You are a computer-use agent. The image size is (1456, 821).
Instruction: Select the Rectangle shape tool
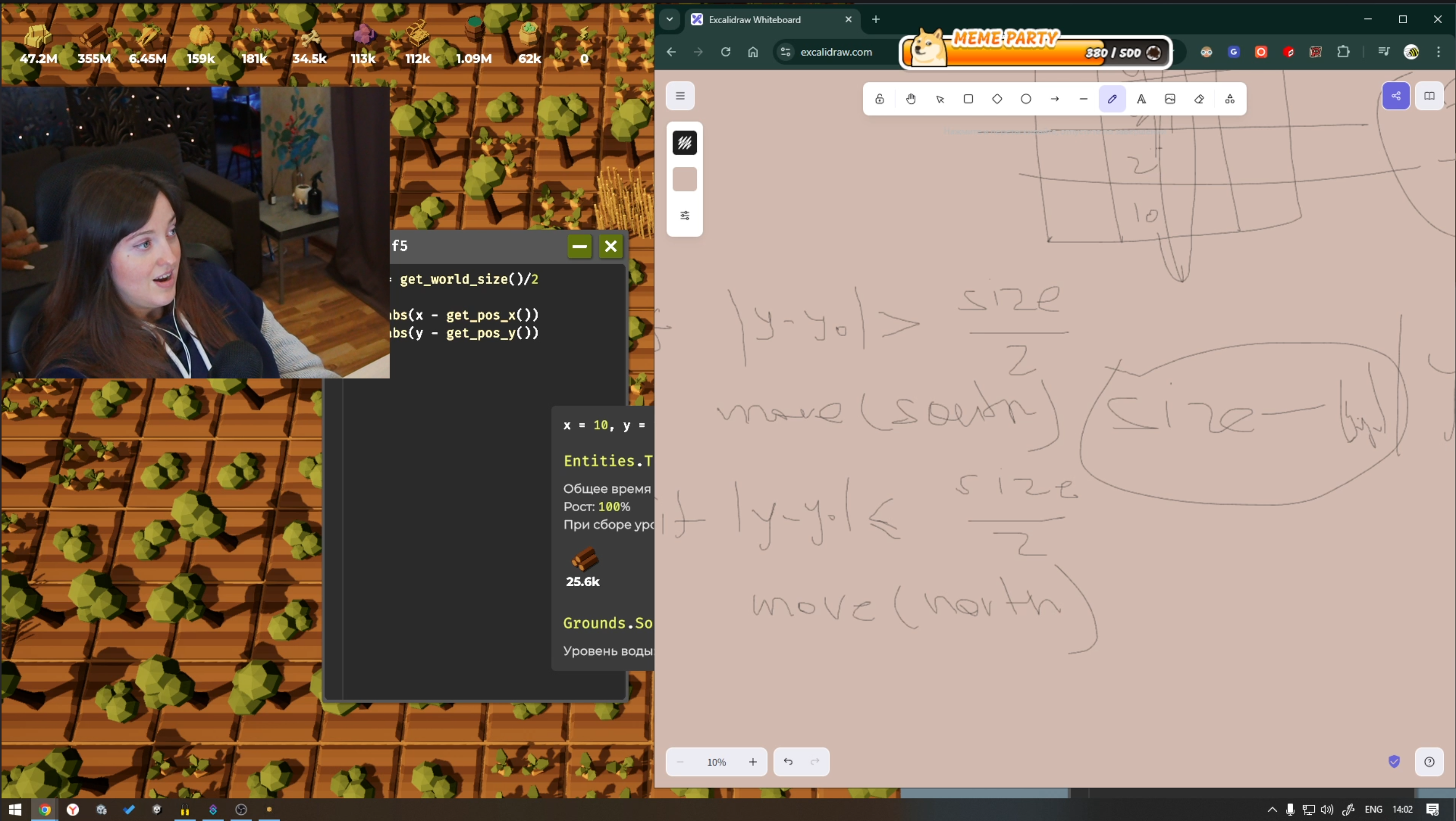click(x=968, y=99)
